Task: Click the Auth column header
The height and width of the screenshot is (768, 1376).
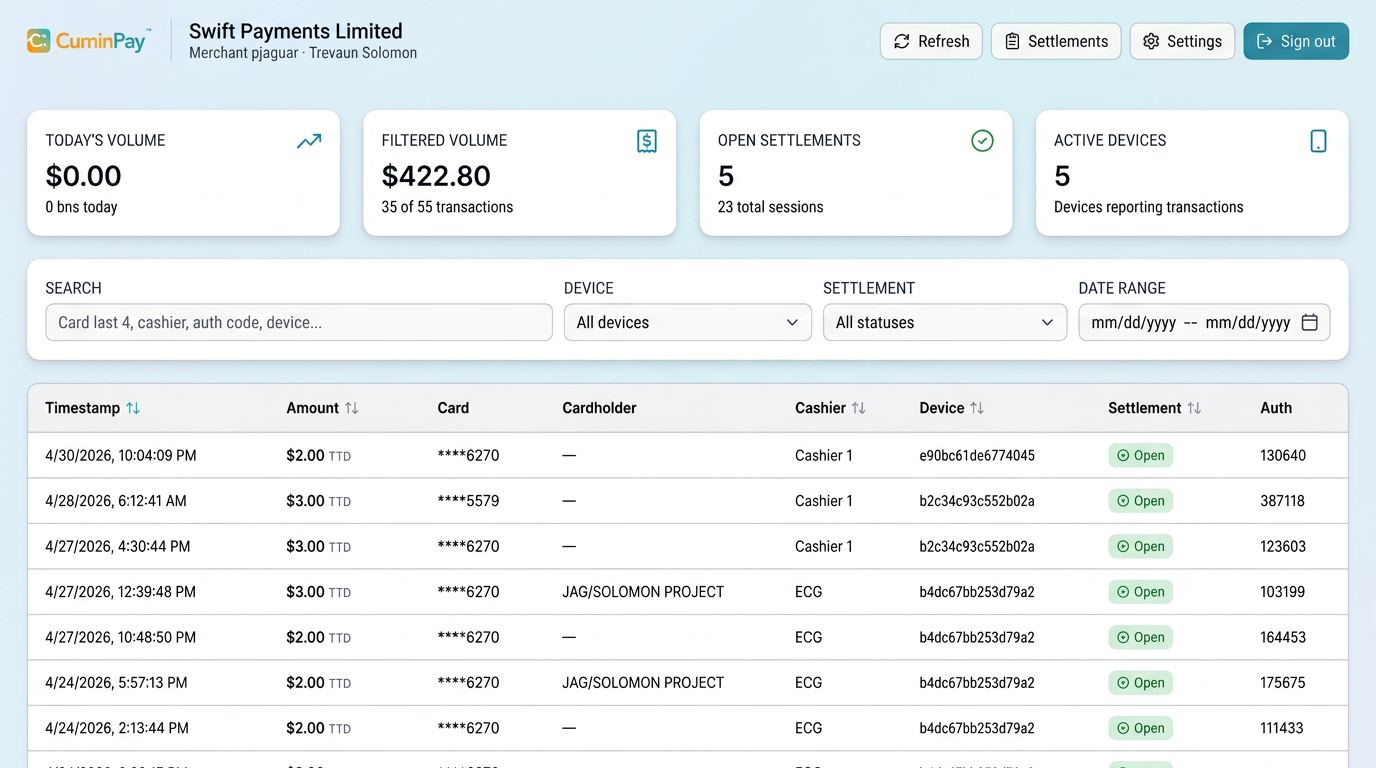Action: click(1276, 408)
